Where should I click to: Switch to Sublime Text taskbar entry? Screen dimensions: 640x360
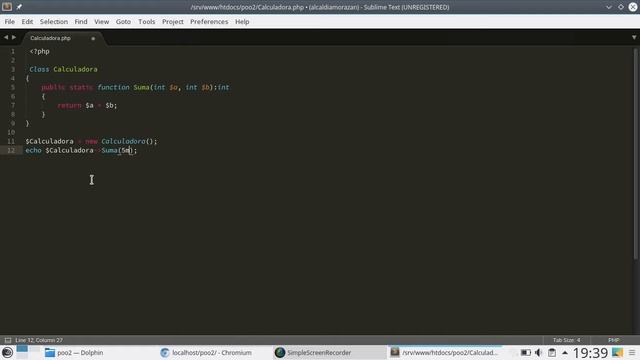[x=444, y=352]
